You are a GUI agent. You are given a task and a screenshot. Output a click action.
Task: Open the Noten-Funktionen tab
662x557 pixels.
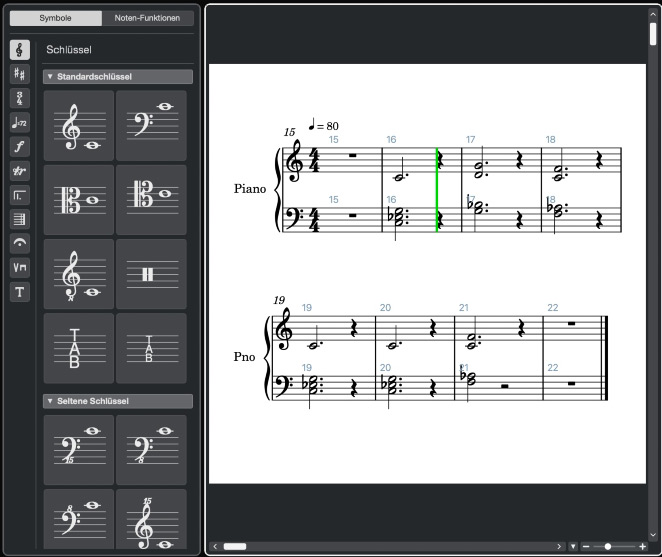147,18
